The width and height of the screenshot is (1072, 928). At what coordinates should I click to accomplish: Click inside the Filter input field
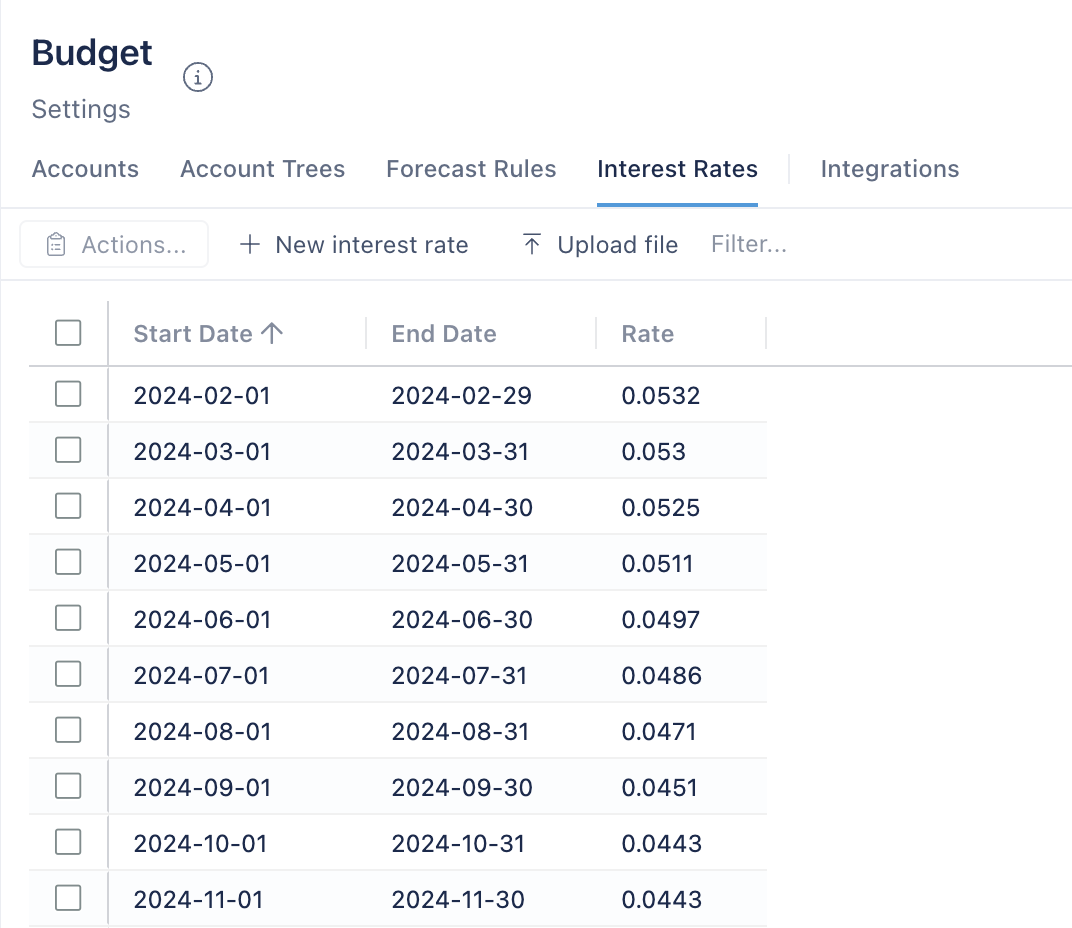click(x=749, y=243)
